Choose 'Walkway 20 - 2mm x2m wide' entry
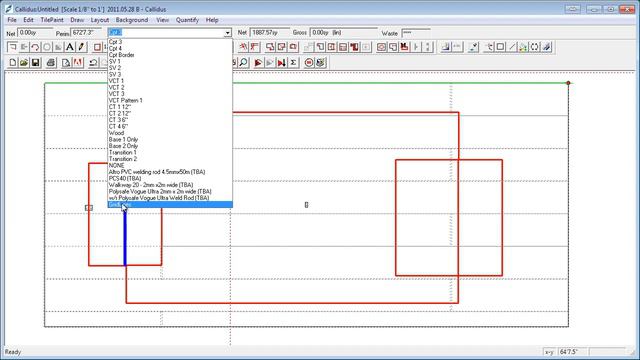Viewport: 640px width, 360px height. 170,185
